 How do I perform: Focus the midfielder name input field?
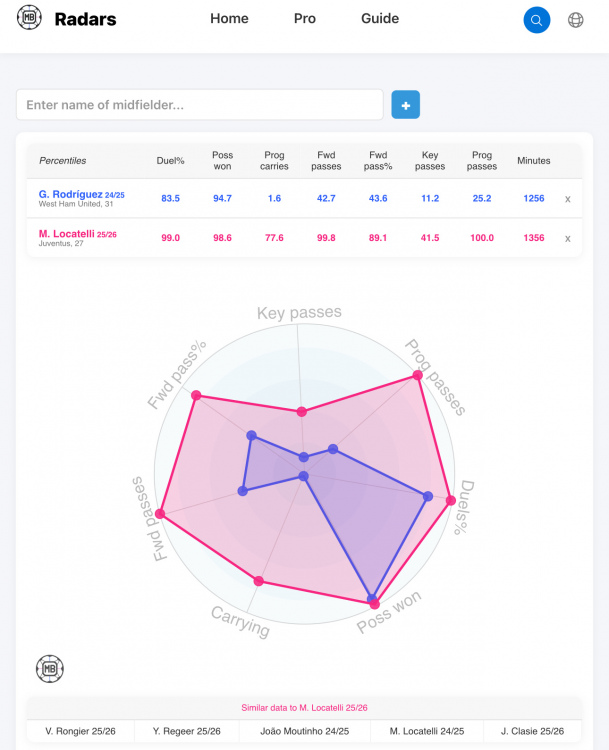tap(200, 105)
